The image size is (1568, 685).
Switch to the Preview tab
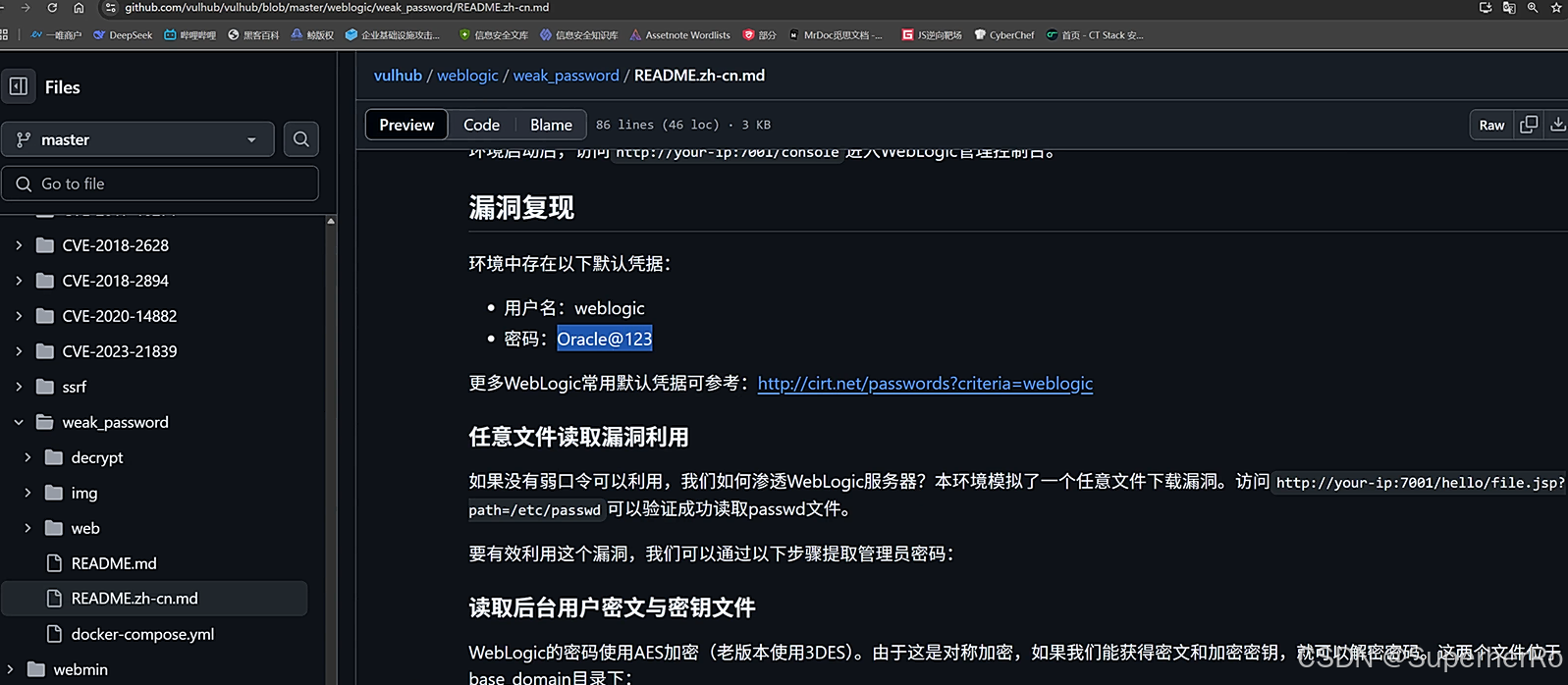click(x=406, y=125)
